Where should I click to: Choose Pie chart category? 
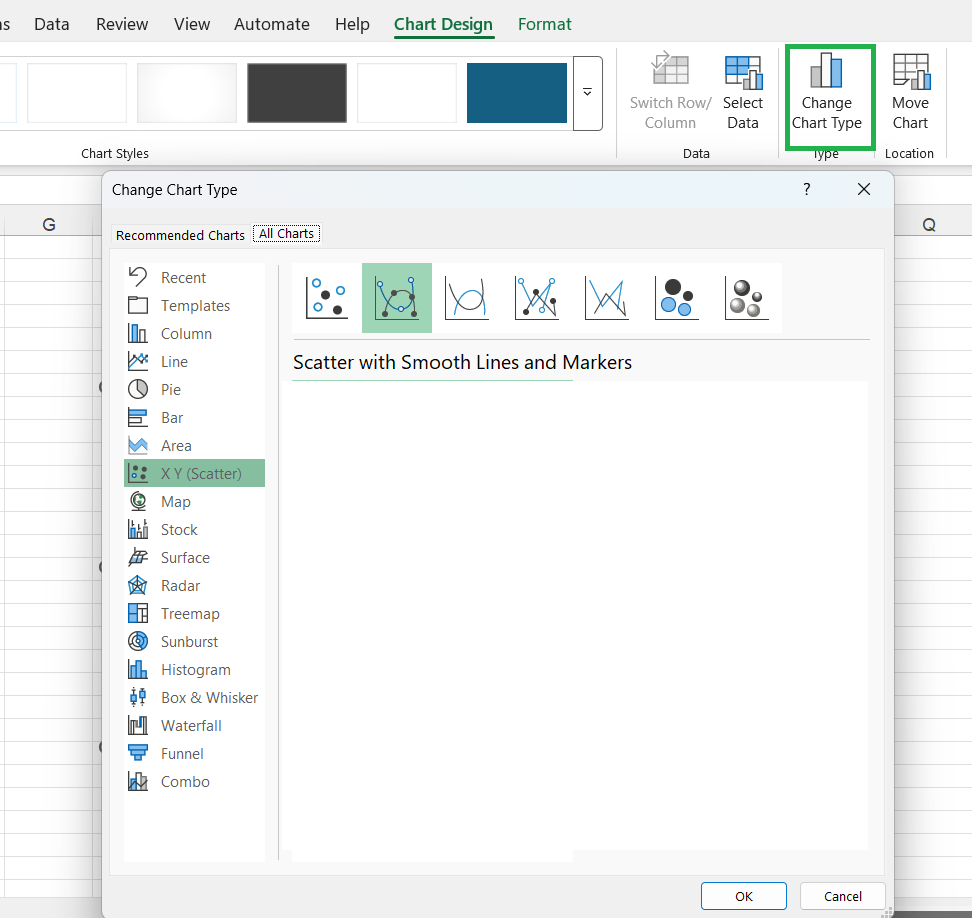pos(194,389)
